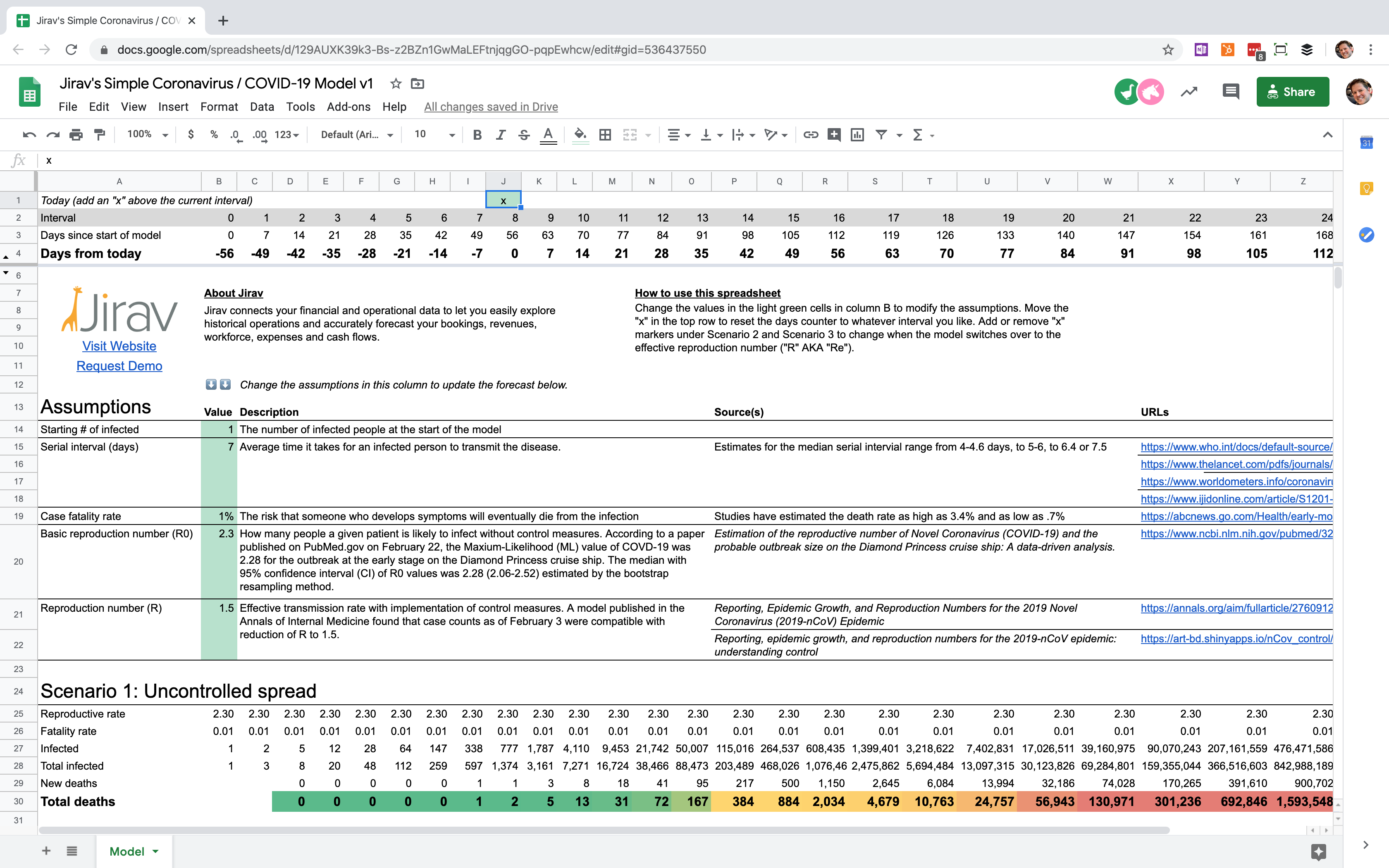Open the font size dropdown
This screenshot has width=1389, height=868.
point(434,134)
